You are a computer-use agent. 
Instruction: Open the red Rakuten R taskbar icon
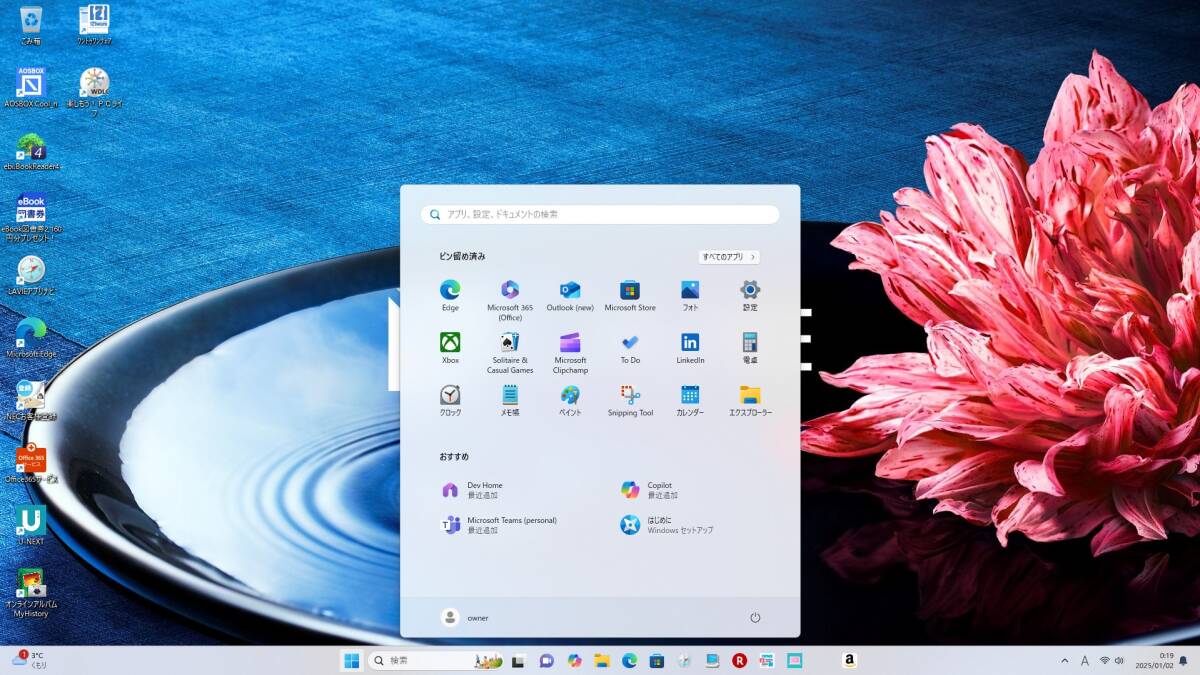click(x=739, y=660)
